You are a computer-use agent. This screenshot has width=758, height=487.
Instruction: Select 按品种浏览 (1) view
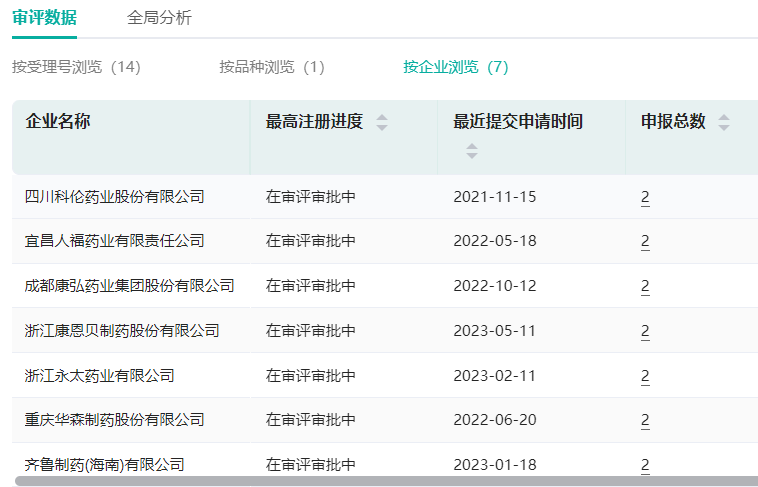point(272,67)
